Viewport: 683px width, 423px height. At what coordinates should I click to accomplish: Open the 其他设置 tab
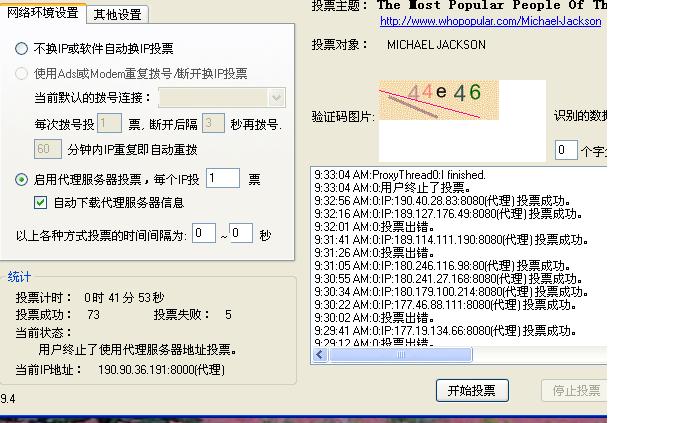(117, 14)
